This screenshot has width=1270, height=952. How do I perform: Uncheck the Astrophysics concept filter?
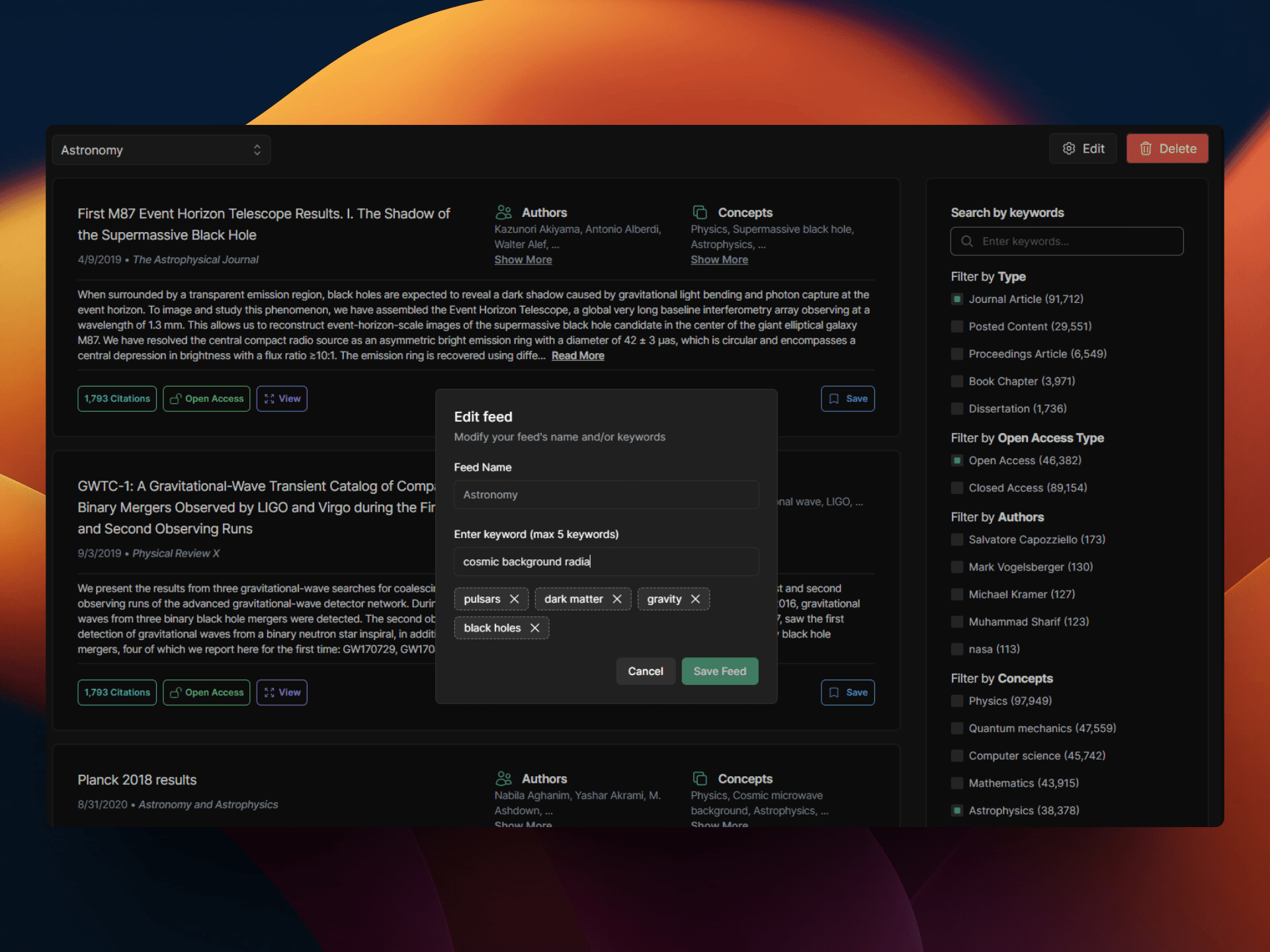tap(957, 811)
